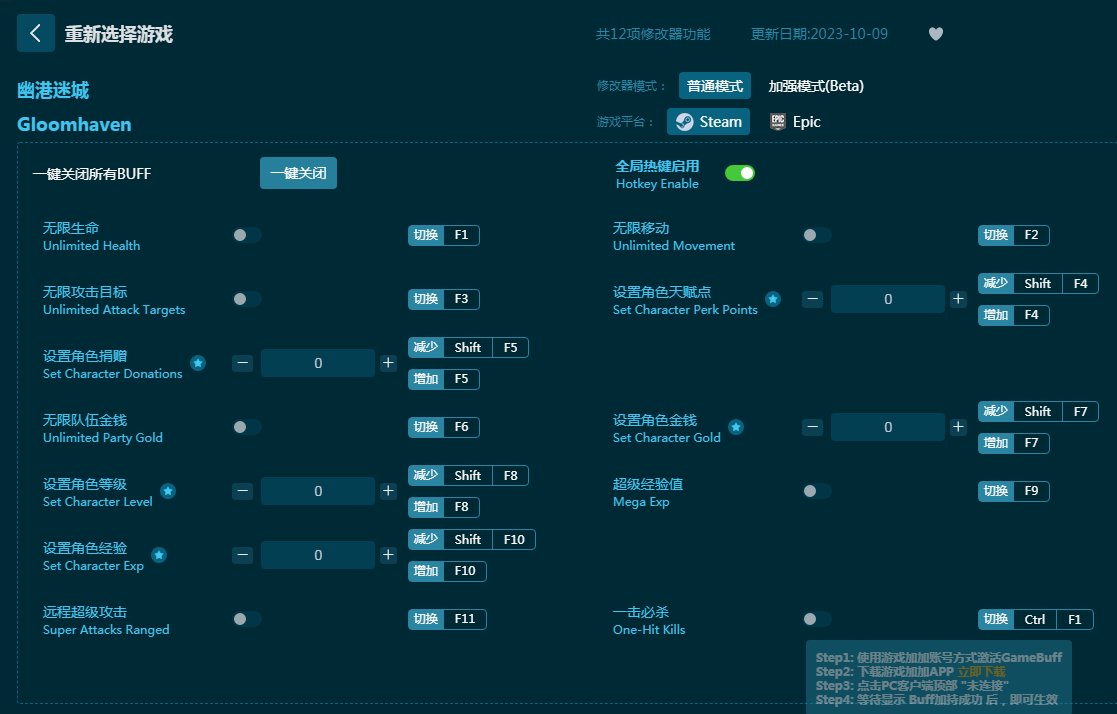Increase Set Character Perk Points value
Viewport: 1117px width, 714px height.
[x=958, y=299]
